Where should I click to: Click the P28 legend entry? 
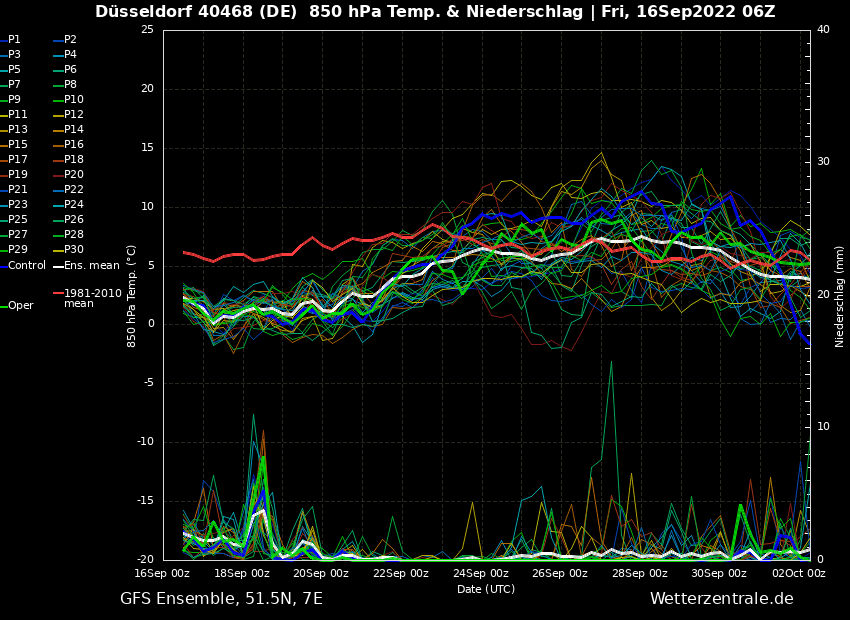click(x=74, y=235)
